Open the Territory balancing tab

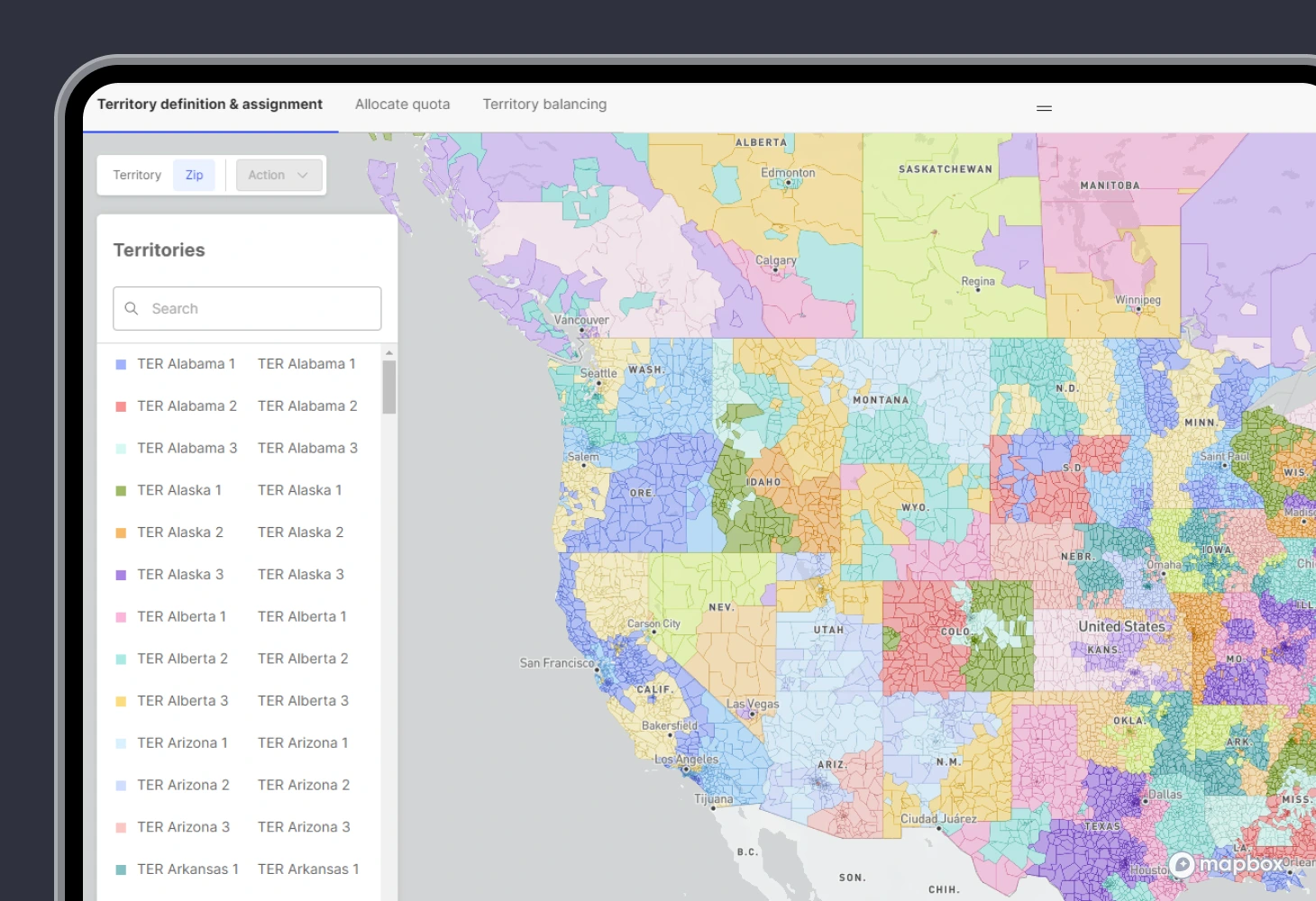click(544, 104)
